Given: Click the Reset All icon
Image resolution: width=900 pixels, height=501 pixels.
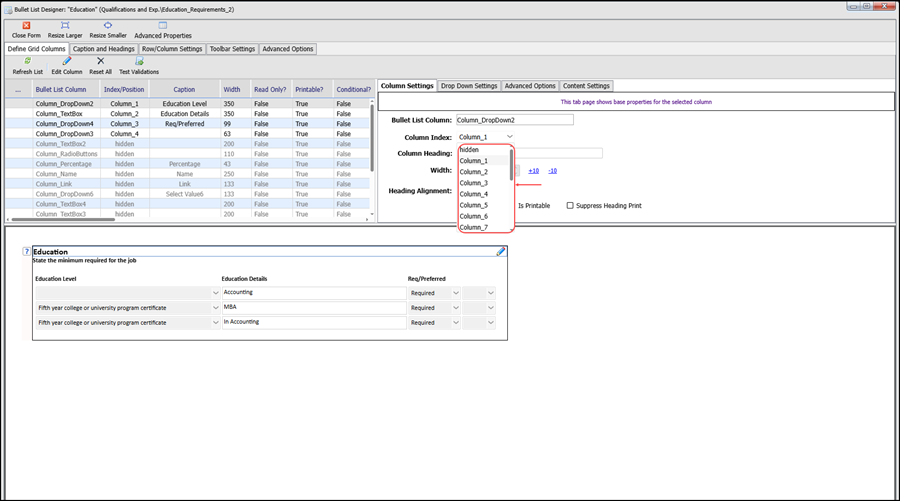Looking at the screenshot, I should [x=100, y=61].
